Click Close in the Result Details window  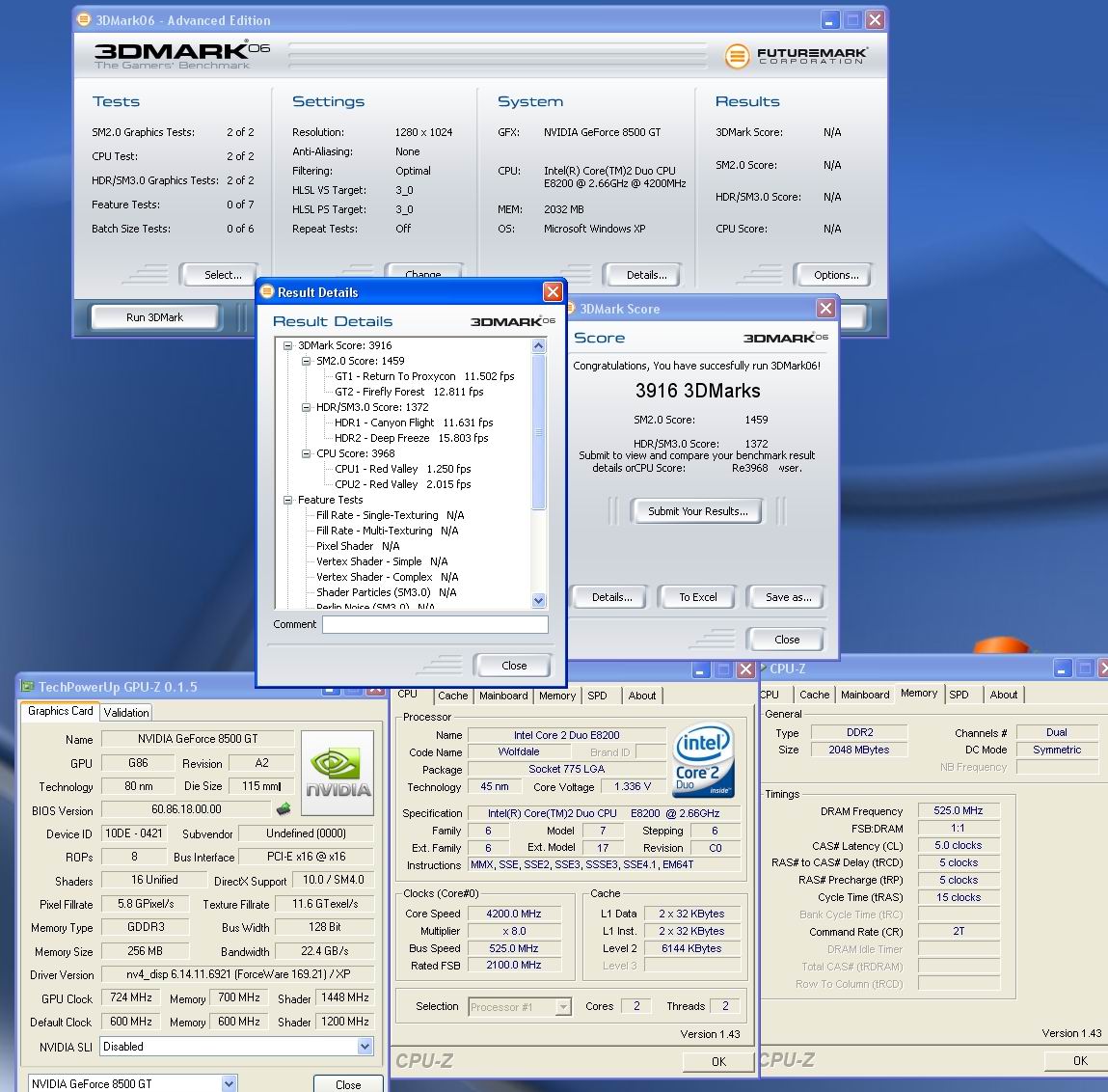coord(514,666)
